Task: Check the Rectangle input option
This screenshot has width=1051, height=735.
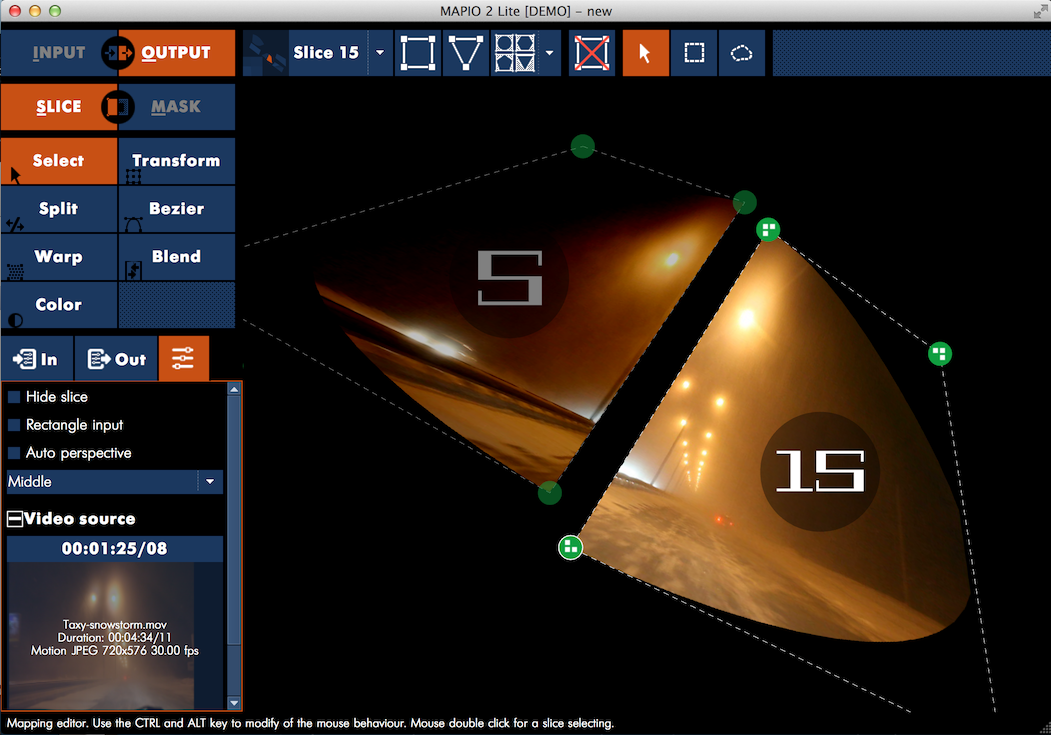Action: tap(12, 425)
